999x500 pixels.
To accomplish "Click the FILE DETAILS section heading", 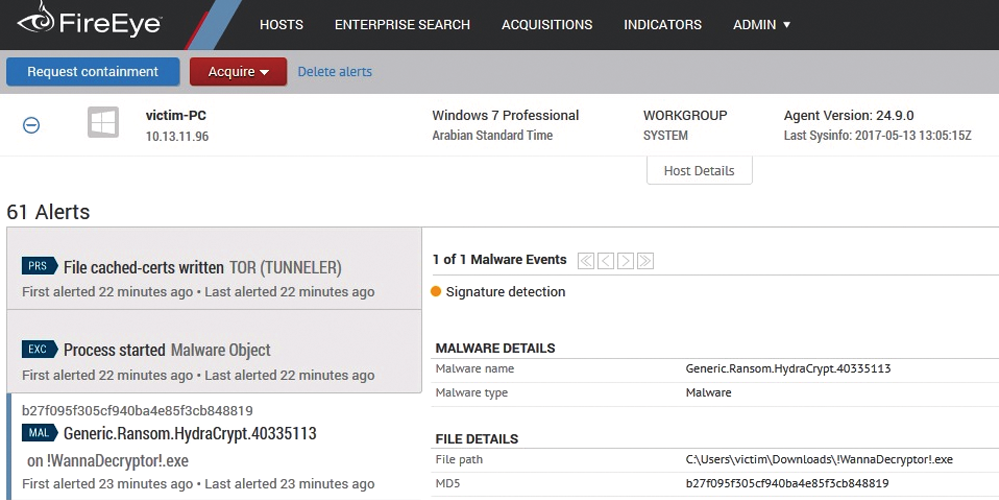I will click(x=477, y=439).
